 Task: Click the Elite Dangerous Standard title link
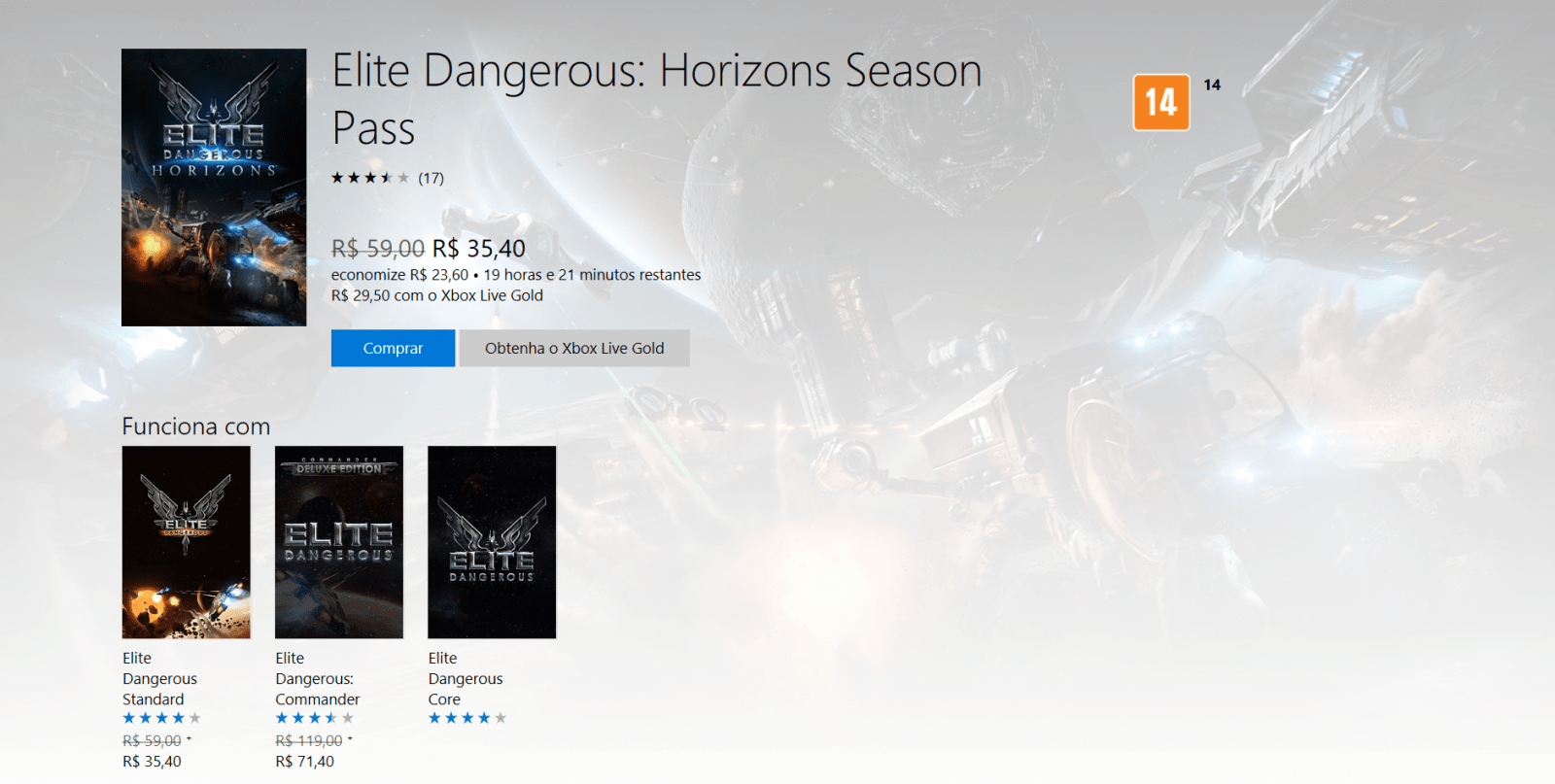[160, 678]
